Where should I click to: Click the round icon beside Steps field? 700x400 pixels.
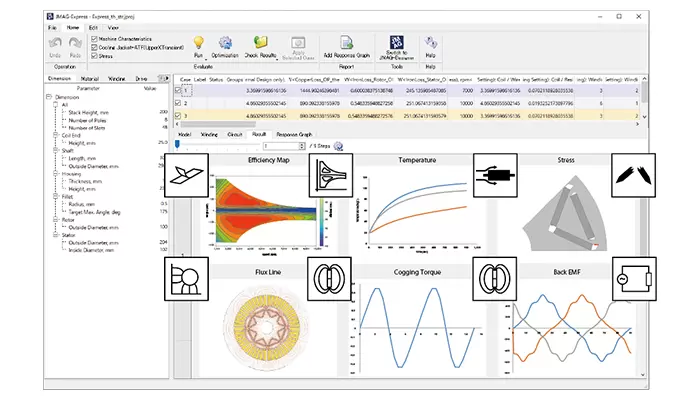coord(338,145)
